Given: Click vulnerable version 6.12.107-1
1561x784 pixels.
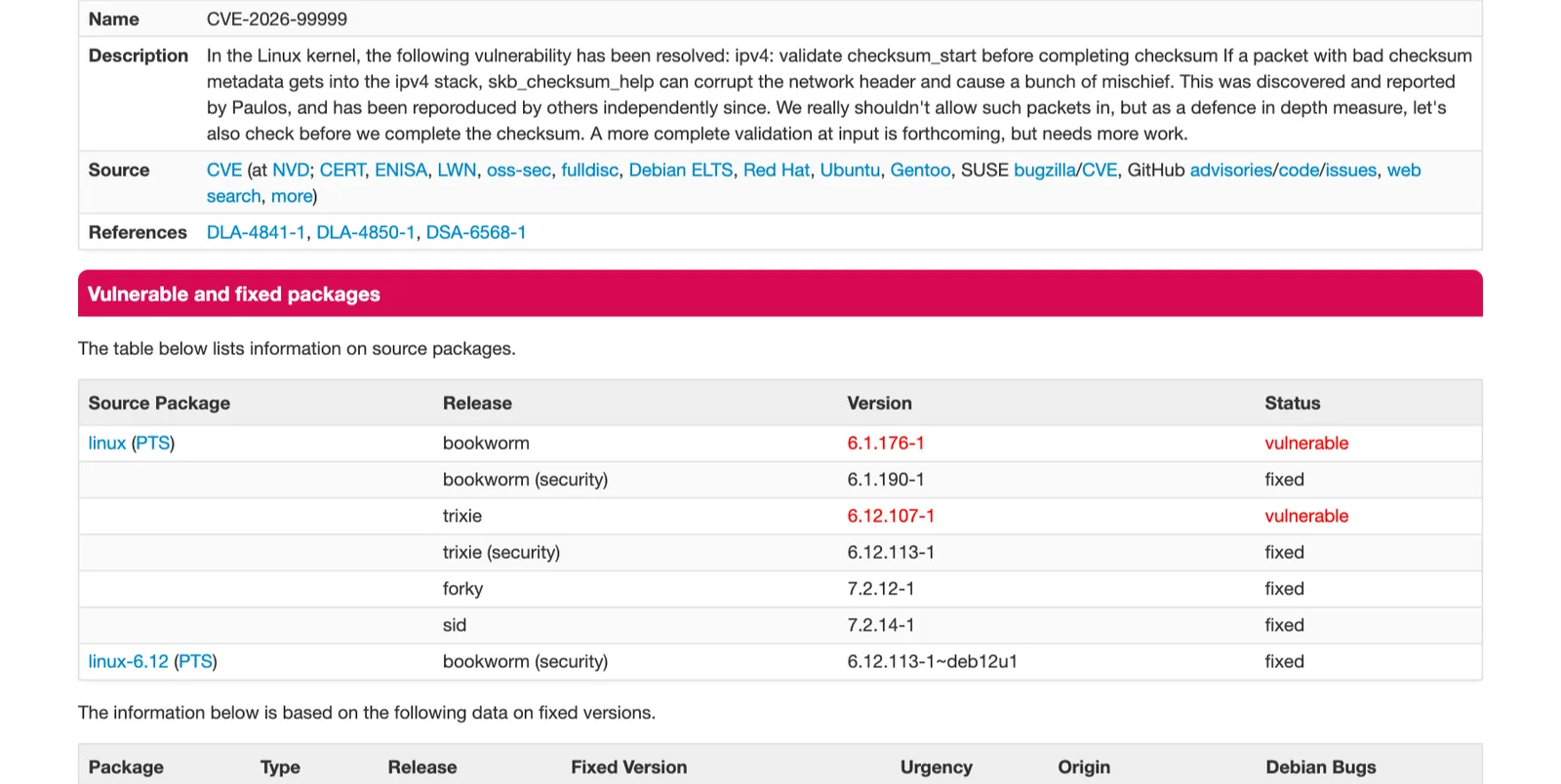Looking at the screenshot, I should [x=891, y=516].
